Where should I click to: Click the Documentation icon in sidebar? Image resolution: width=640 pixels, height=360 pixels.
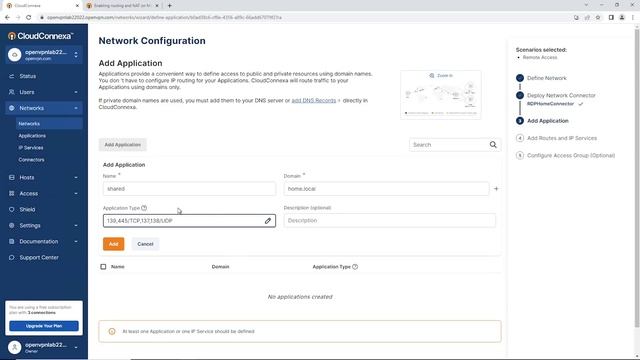click(11, 242)
